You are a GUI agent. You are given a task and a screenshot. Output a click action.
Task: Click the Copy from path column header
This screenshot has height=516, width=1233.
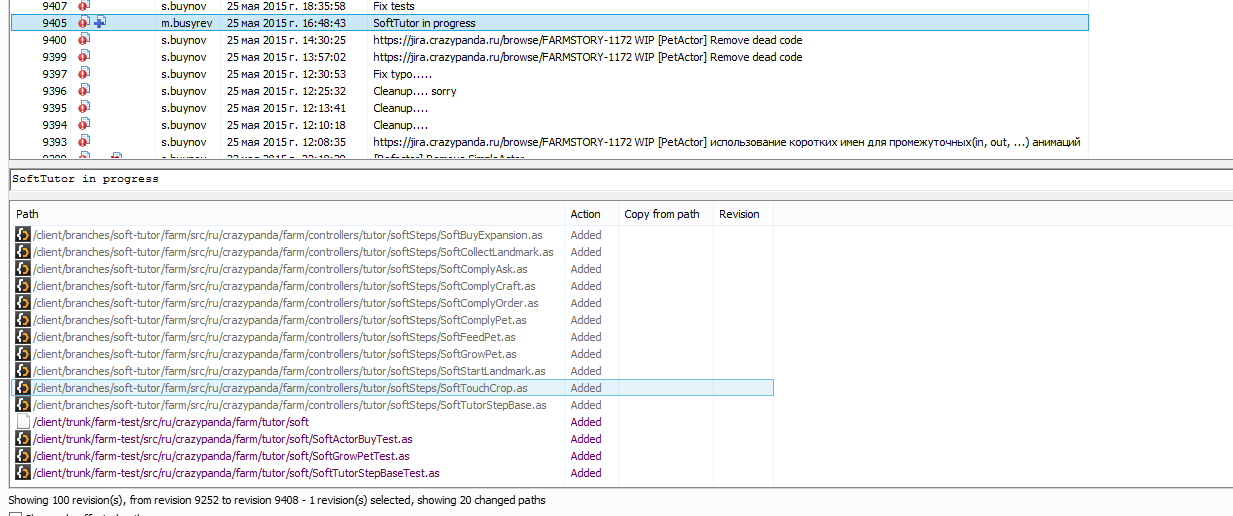coord(662,214)
